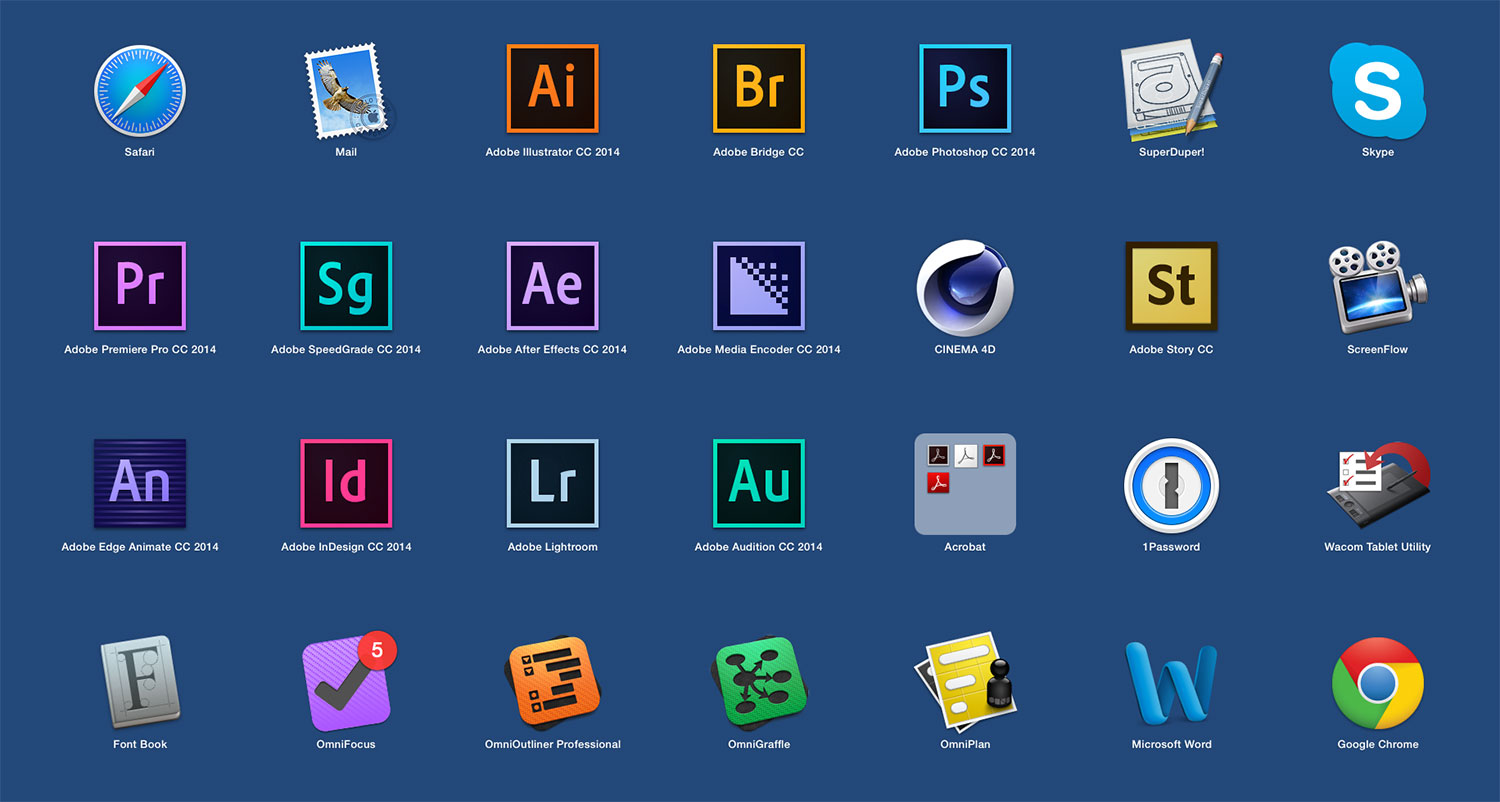Click the 'Adobe Story CC' text label
This screenshot has height=802, width=1500.
1171,349
